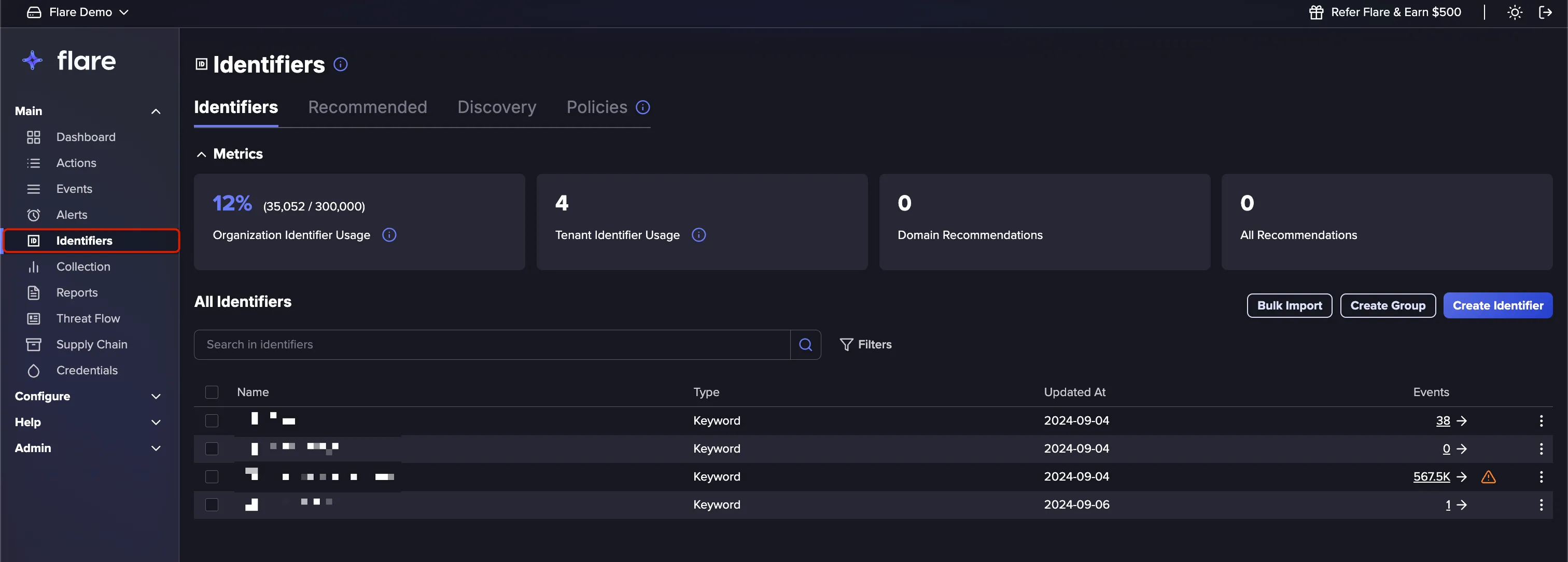Check the checkbox for the 38-events row
The width and height of the screenshot is (1568, 562).
[212, 421]
